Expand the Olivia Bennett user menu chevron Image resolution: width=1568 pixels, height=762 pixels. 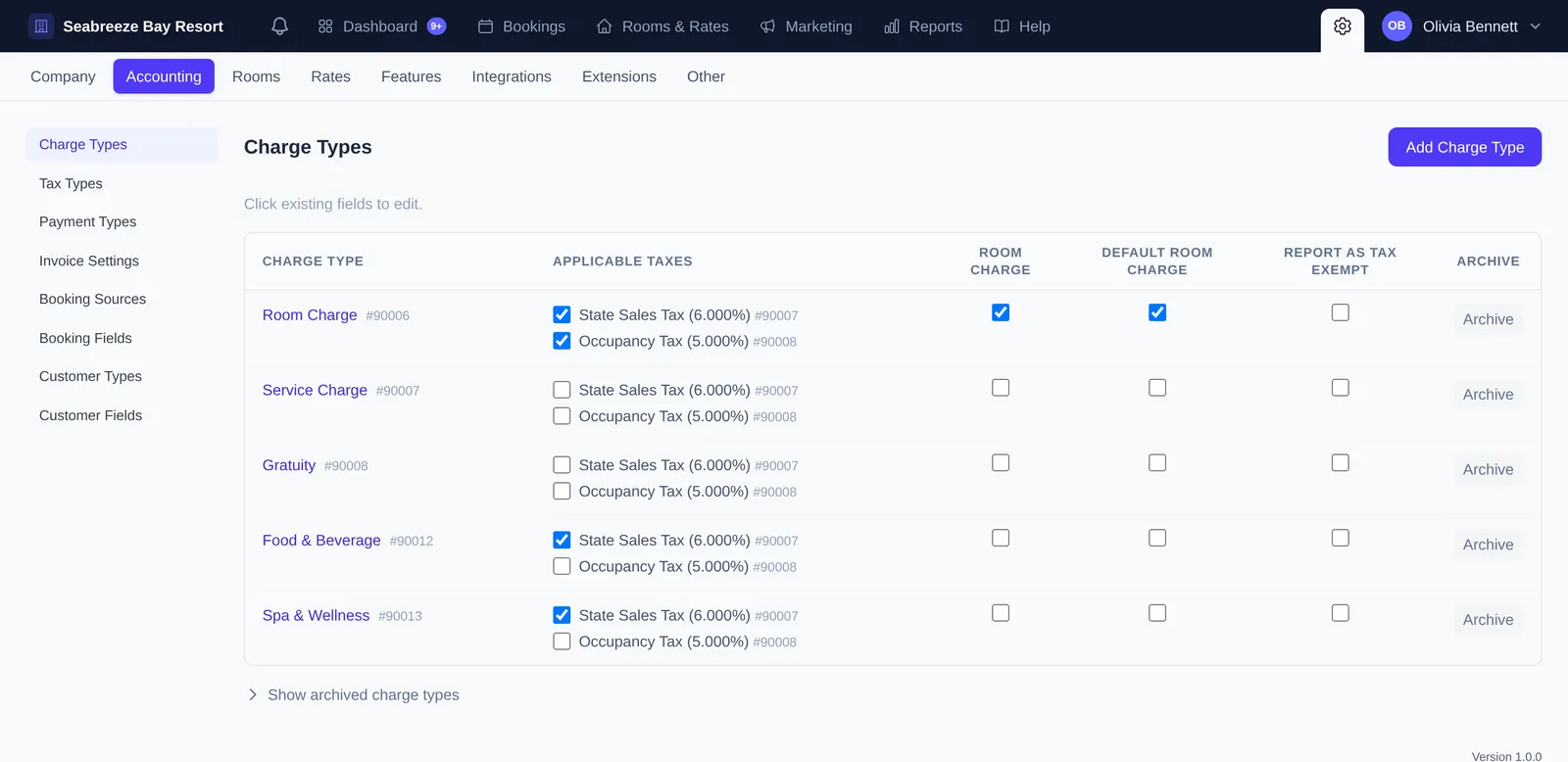pyautogui.click(x=1536, y=26)
